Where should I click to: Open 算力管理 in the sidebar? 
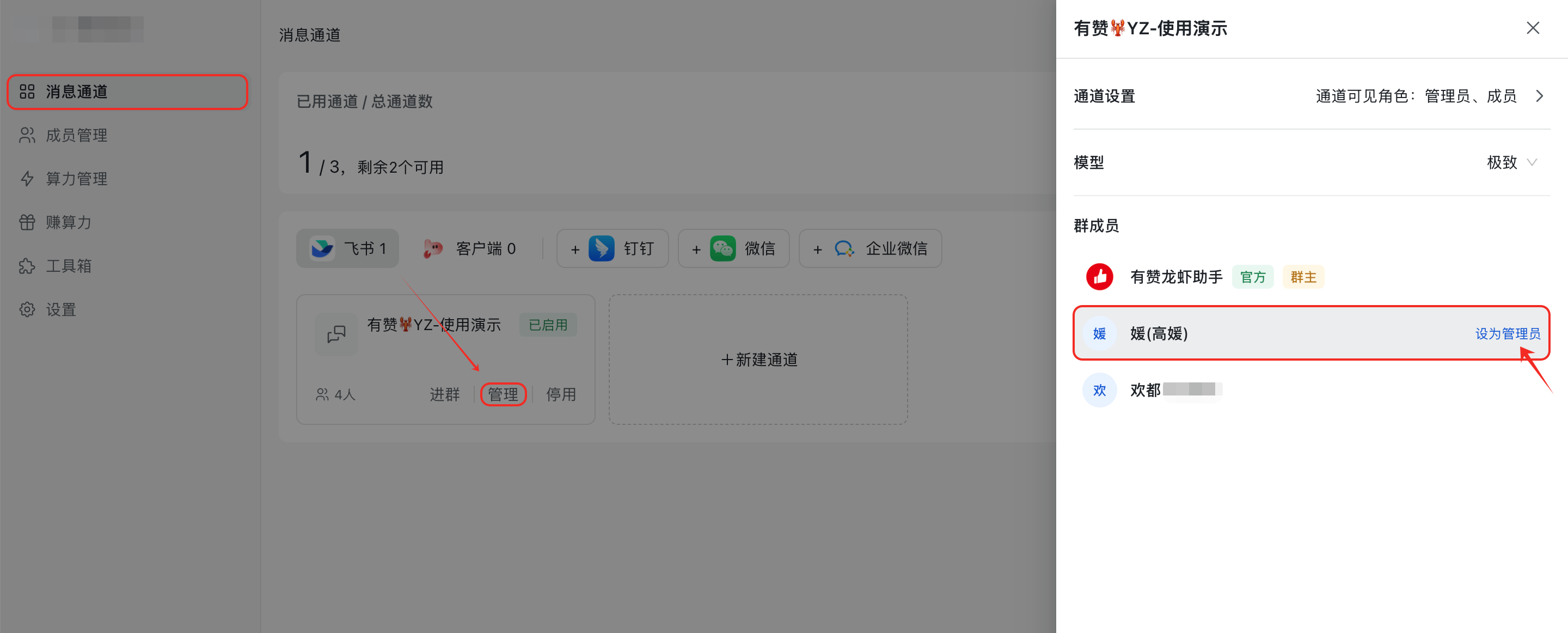point(127,179)
